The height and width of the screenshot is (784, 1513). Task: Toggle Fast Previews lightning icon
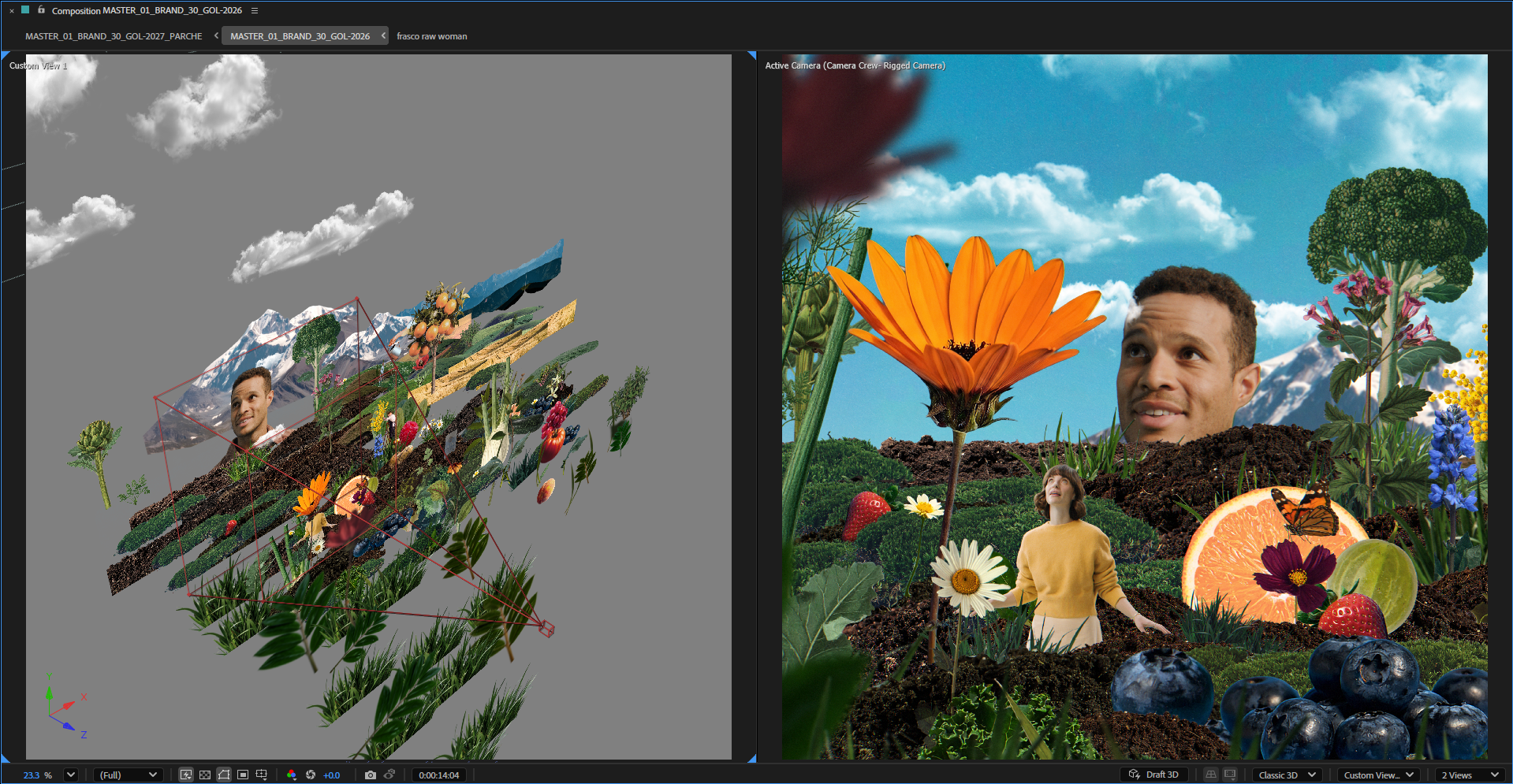tap(186, 775)
